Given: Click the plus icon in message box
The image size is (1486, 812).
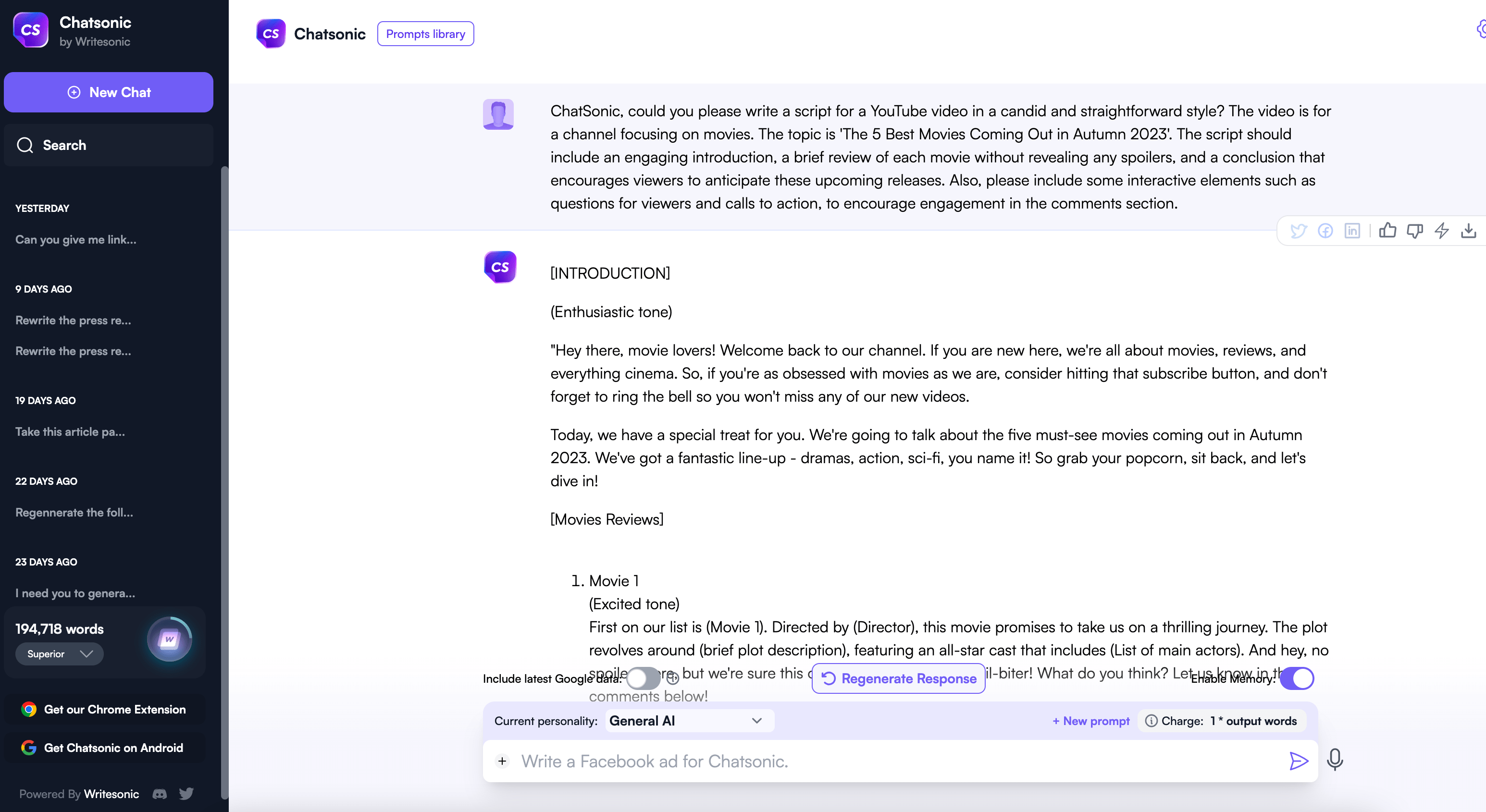Looking at the screenshot, I should pyautogui.click(x=502, y=761).
